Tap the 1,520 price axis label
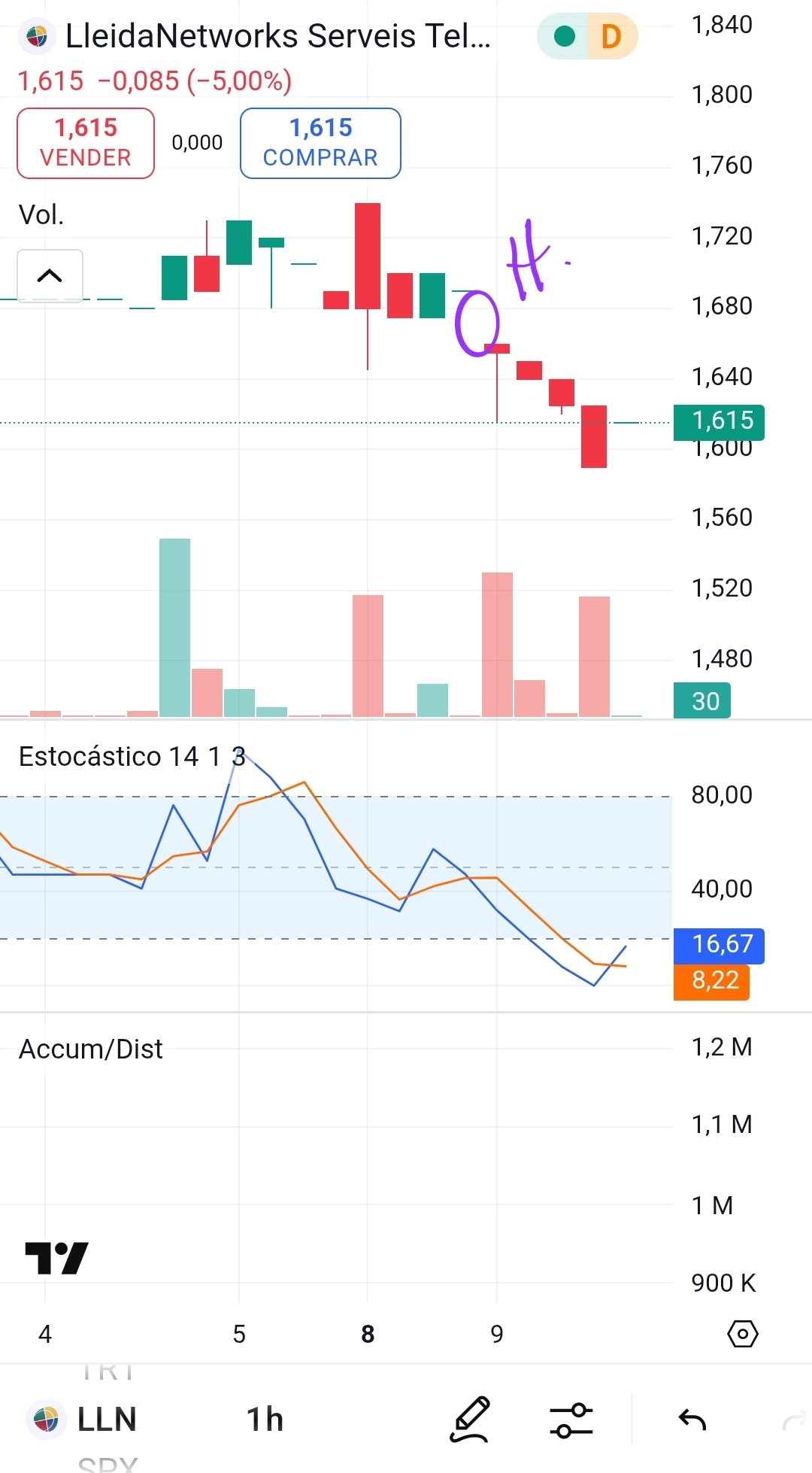 722,588
